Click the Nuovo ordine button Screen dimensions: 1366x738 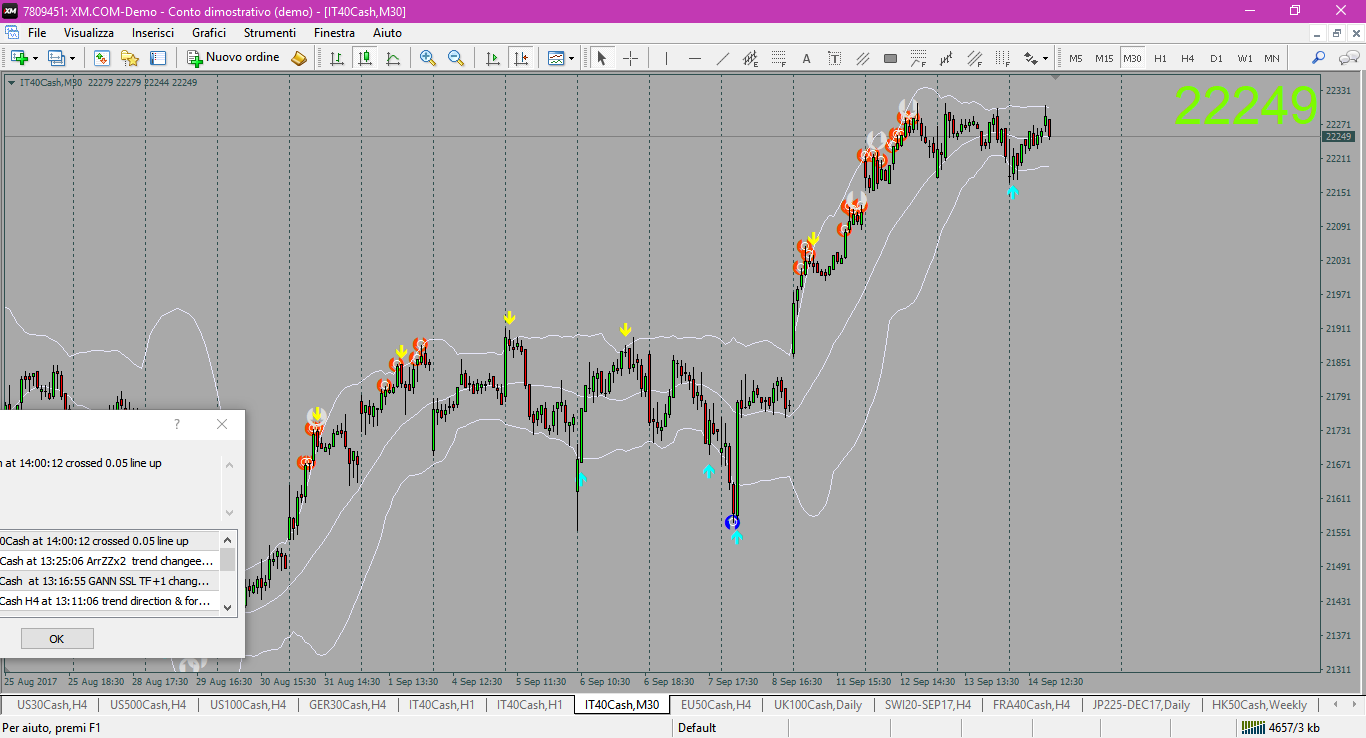point(233,58)
